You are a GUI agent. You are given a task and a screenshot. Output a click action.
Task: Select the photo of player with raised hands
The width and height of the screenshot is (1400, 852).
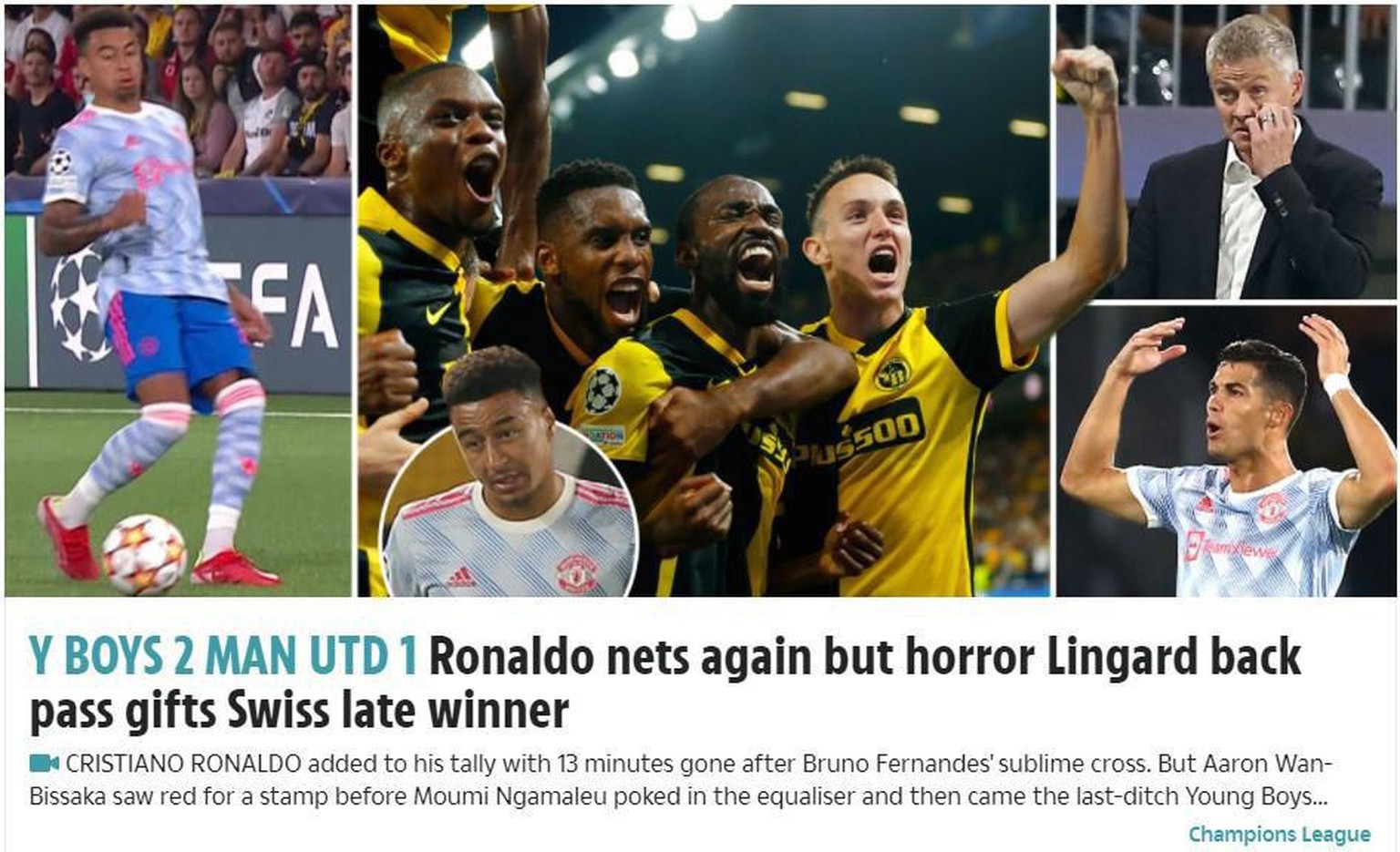[x=1226, y=451]
